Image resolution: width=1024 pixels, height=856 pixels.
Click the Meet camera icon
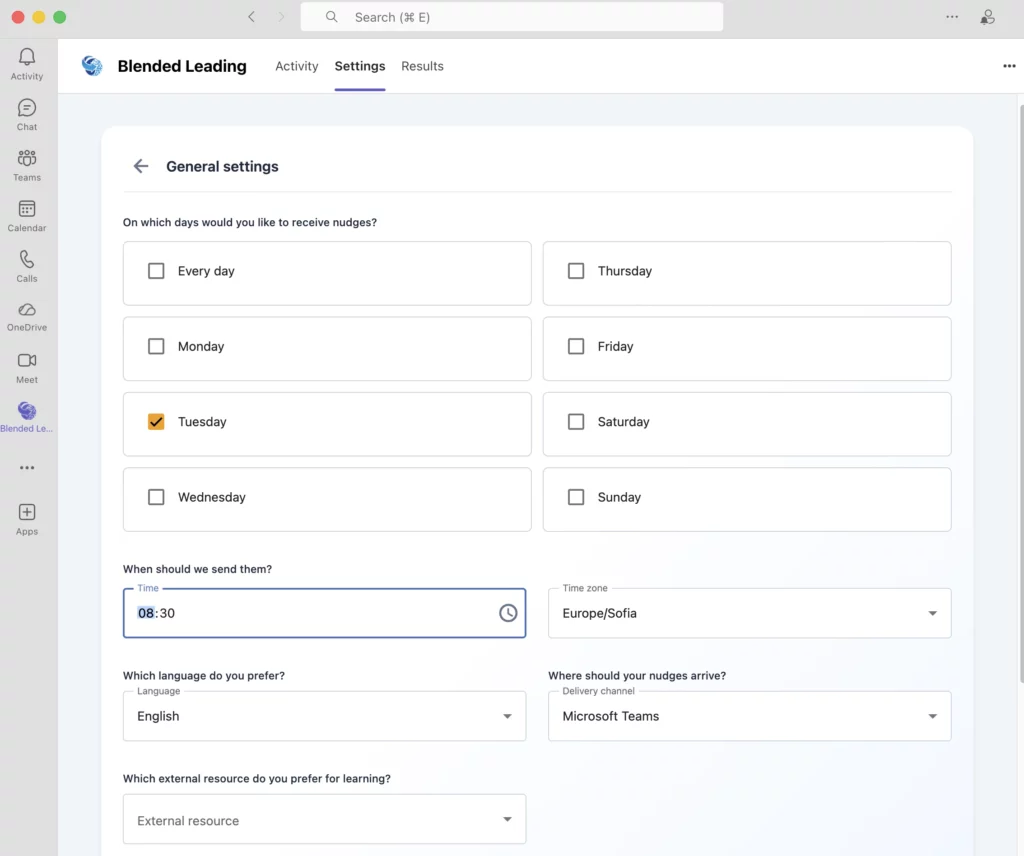(x=27, y=361)
